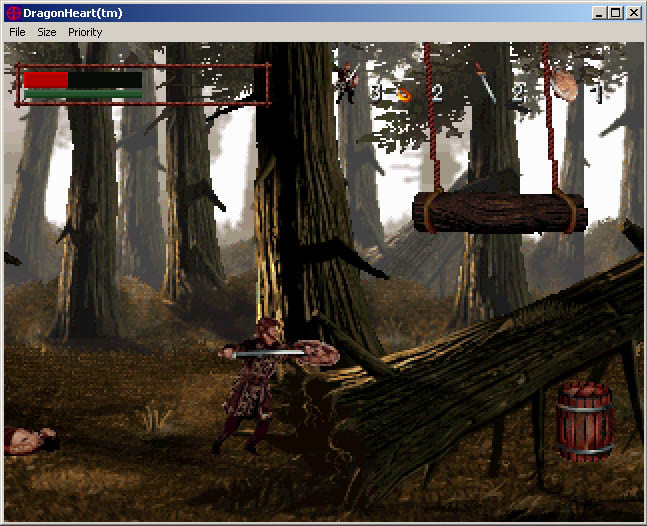This screenshot has height=526, width=647.
Task: Click the meat counter icon in HUD
Action: point(565,84)
